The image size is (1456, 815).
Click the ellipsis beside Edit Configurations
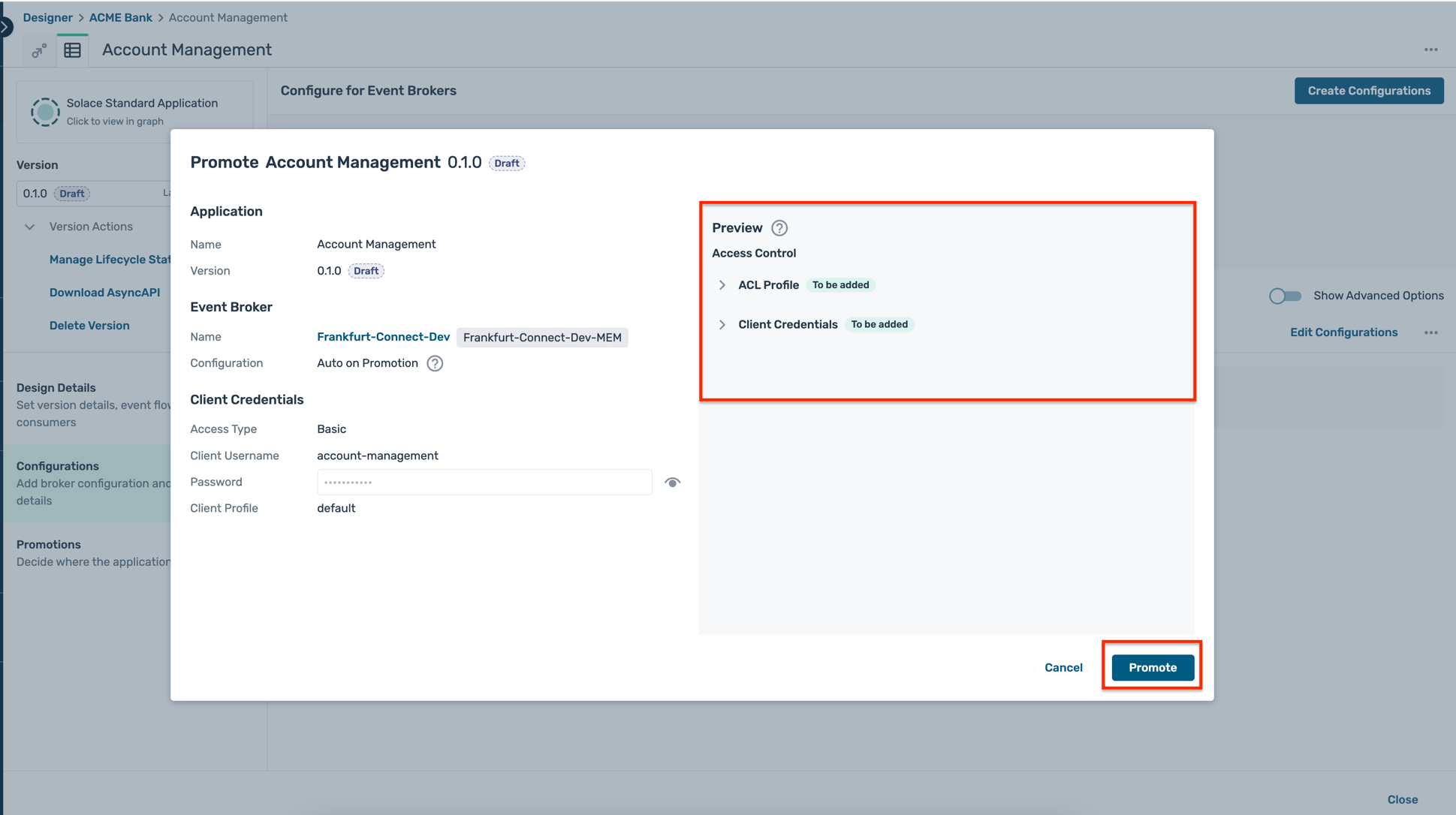point(1432,332)
